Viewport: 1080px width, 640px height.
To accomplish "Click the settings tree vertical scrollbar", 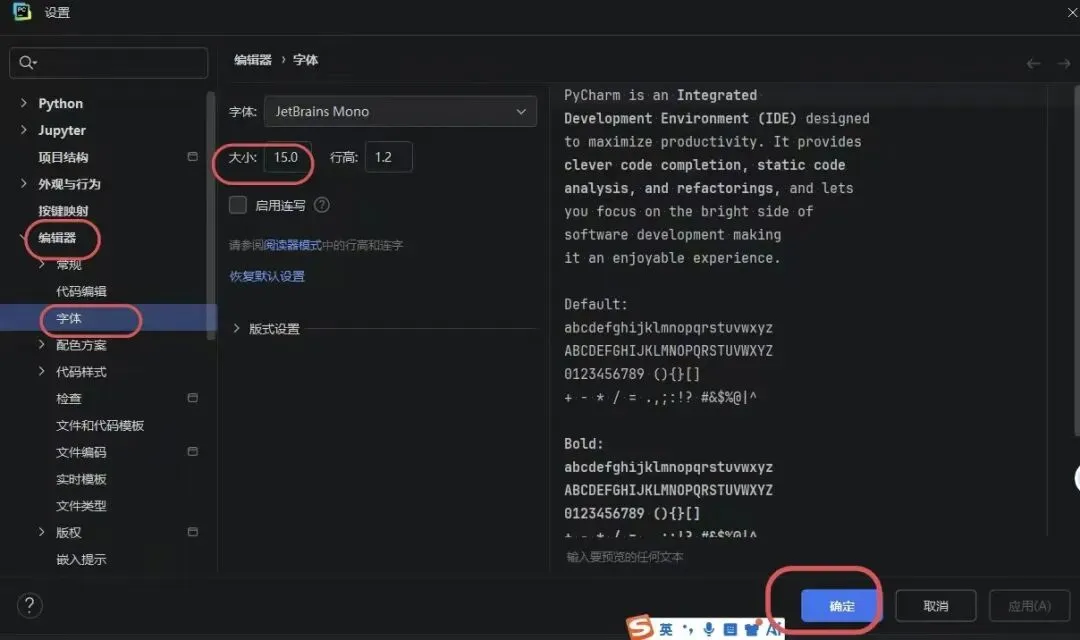I will point(211,215).
